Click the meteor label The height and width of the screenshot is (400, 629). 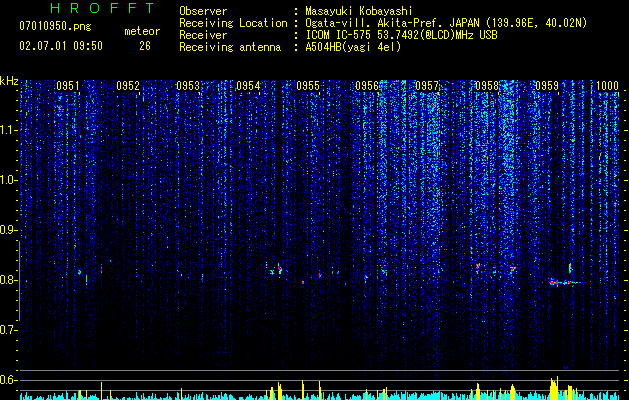(142, 31)
